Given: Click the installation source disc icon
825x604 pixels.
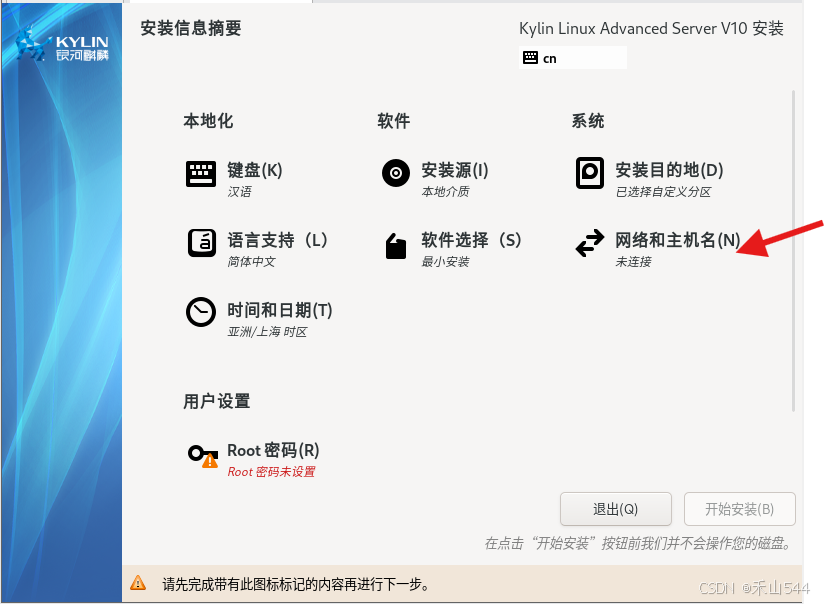Looking at the screenshot, I should [x=396, y=173].
